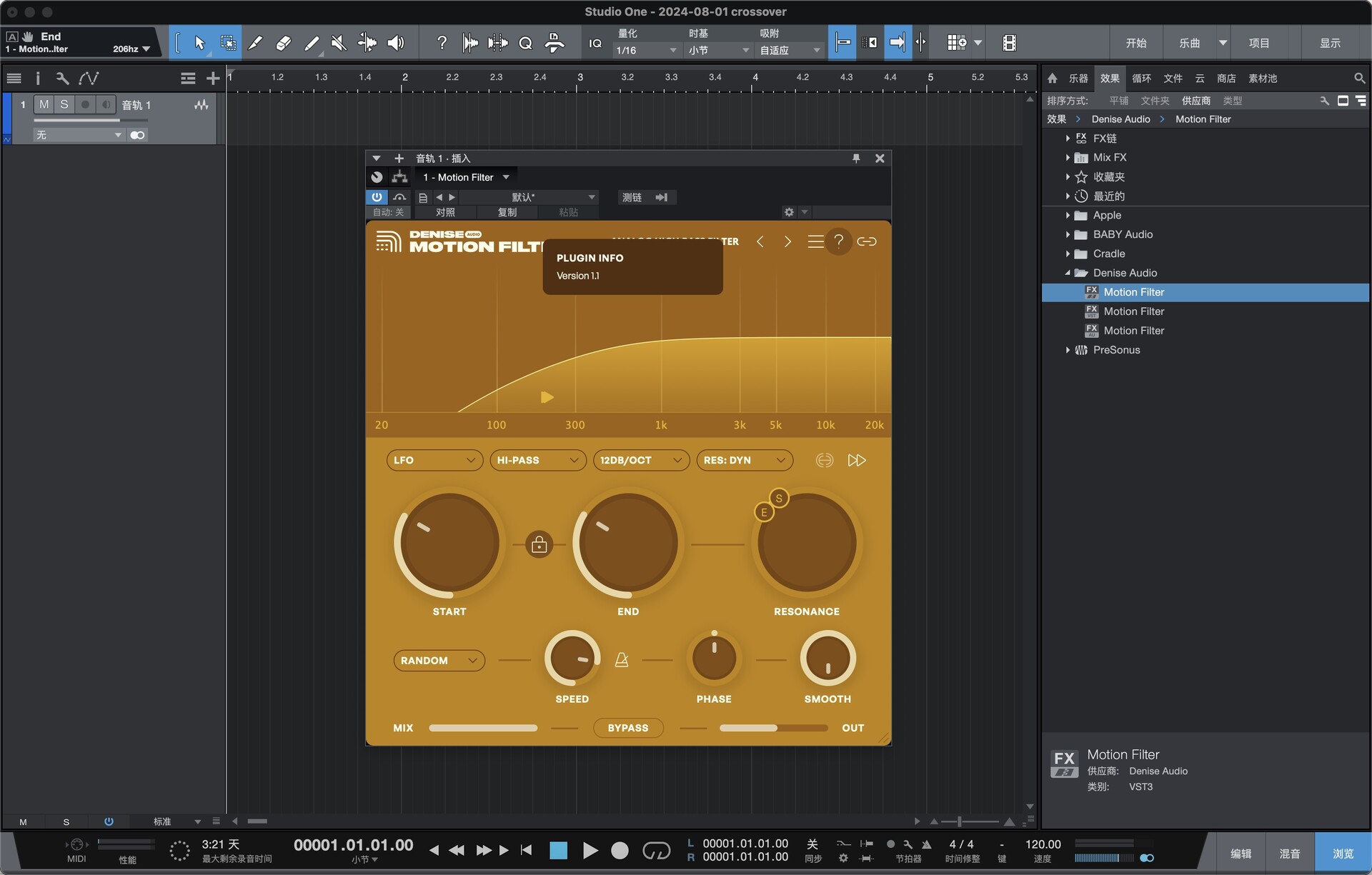Open the RANDOM shape dropdown

pyautogui.click(x=439, y=661)
